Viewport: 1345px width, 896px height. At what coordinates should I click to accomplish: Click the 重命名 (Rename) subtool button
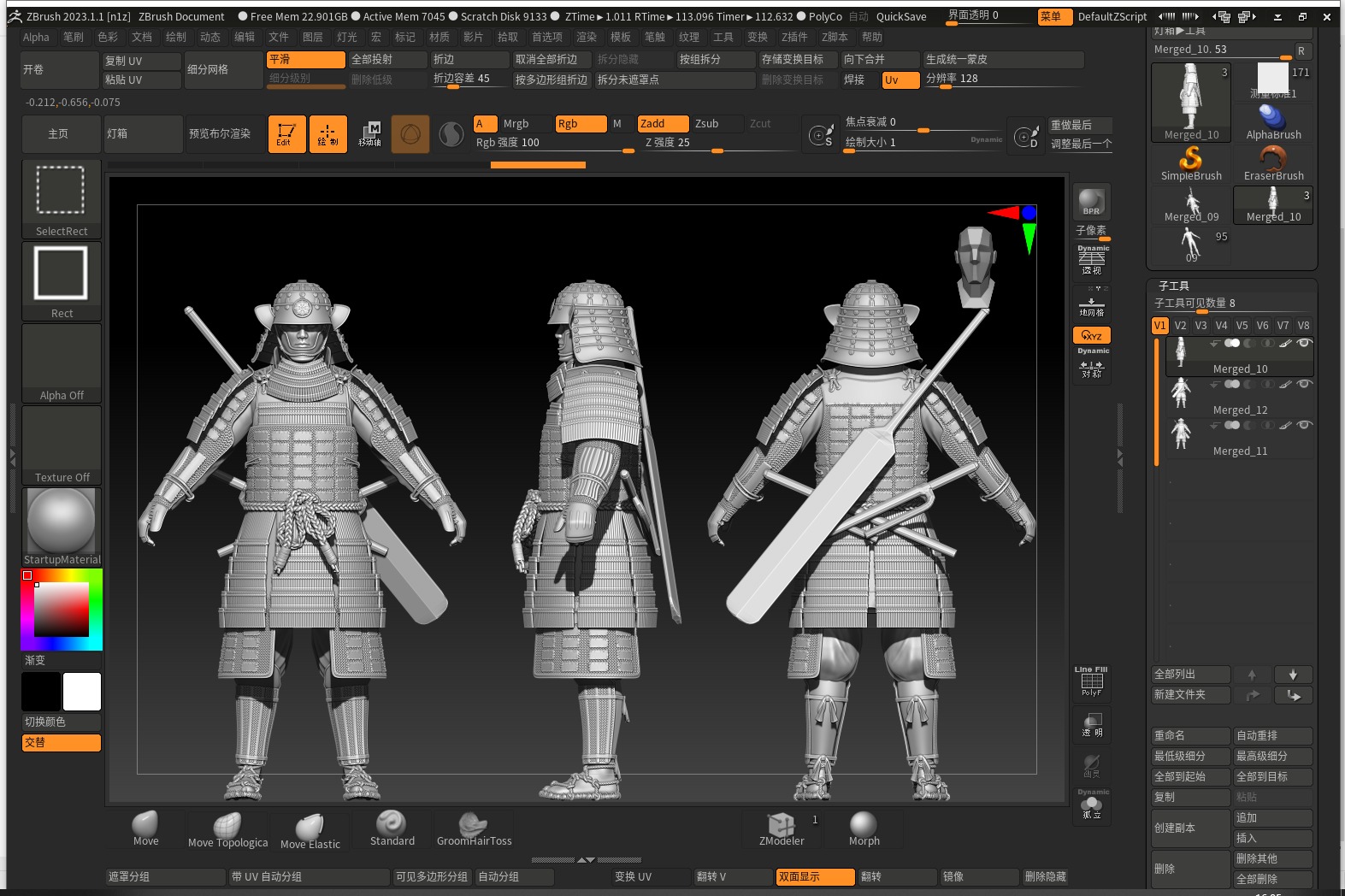pos(1191,736)
